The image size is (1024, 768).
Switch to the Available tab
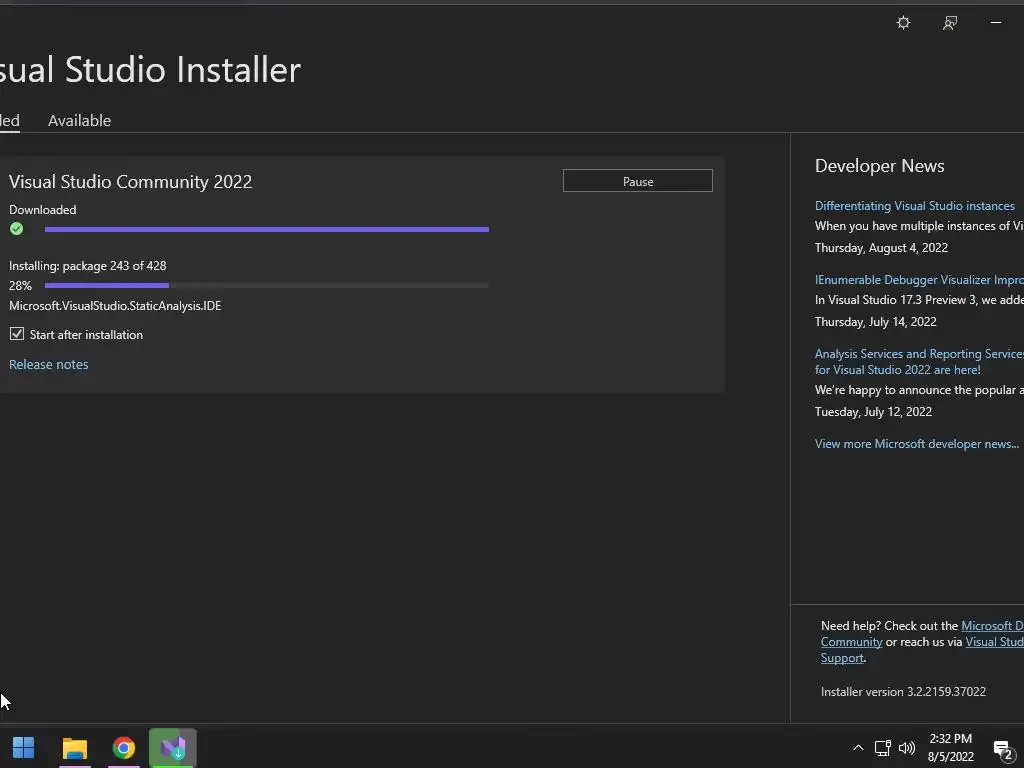coord(80,121)
